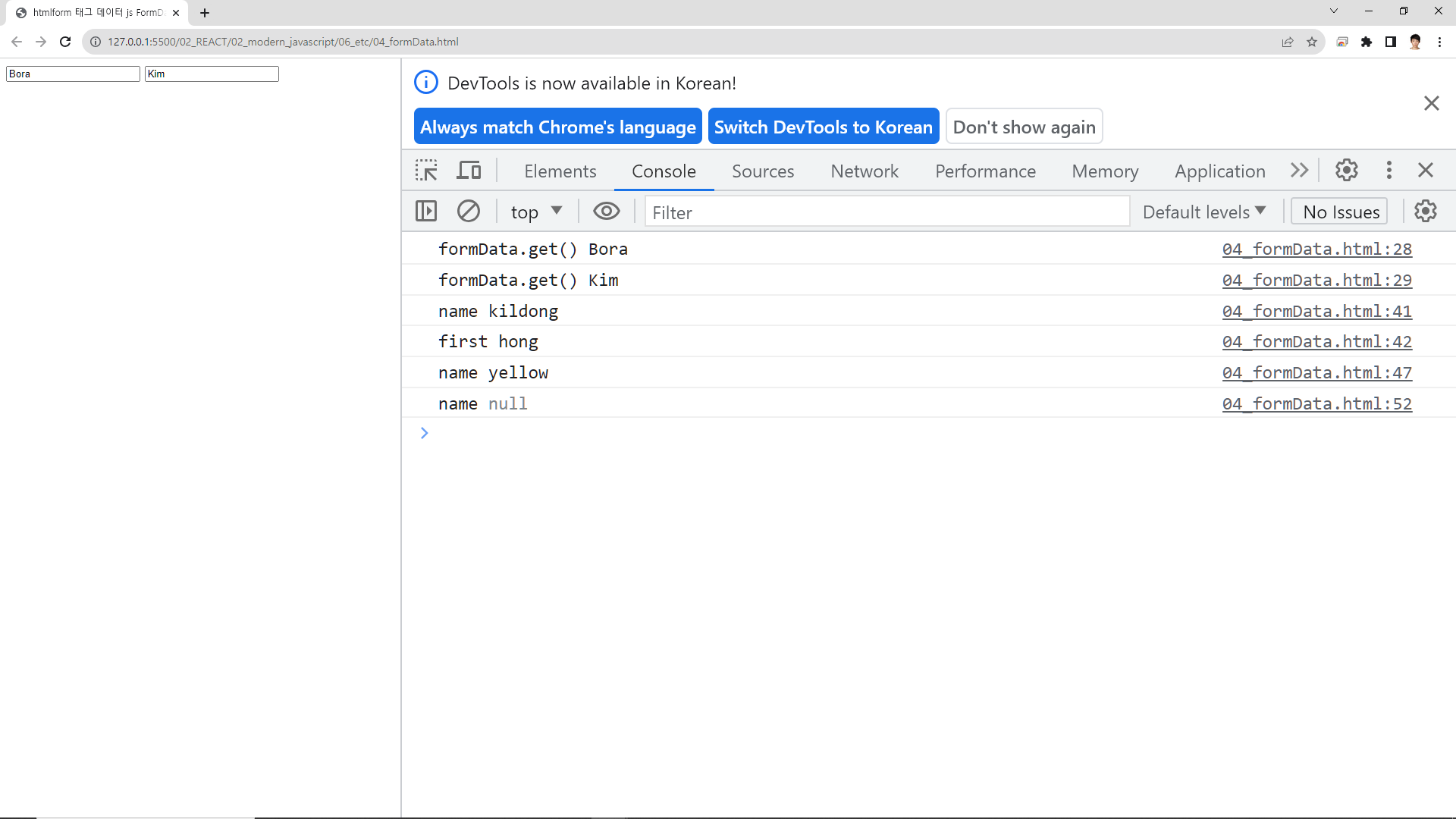
Task: Click the create live expression eye icon
Action: click(x=607, y=211)
